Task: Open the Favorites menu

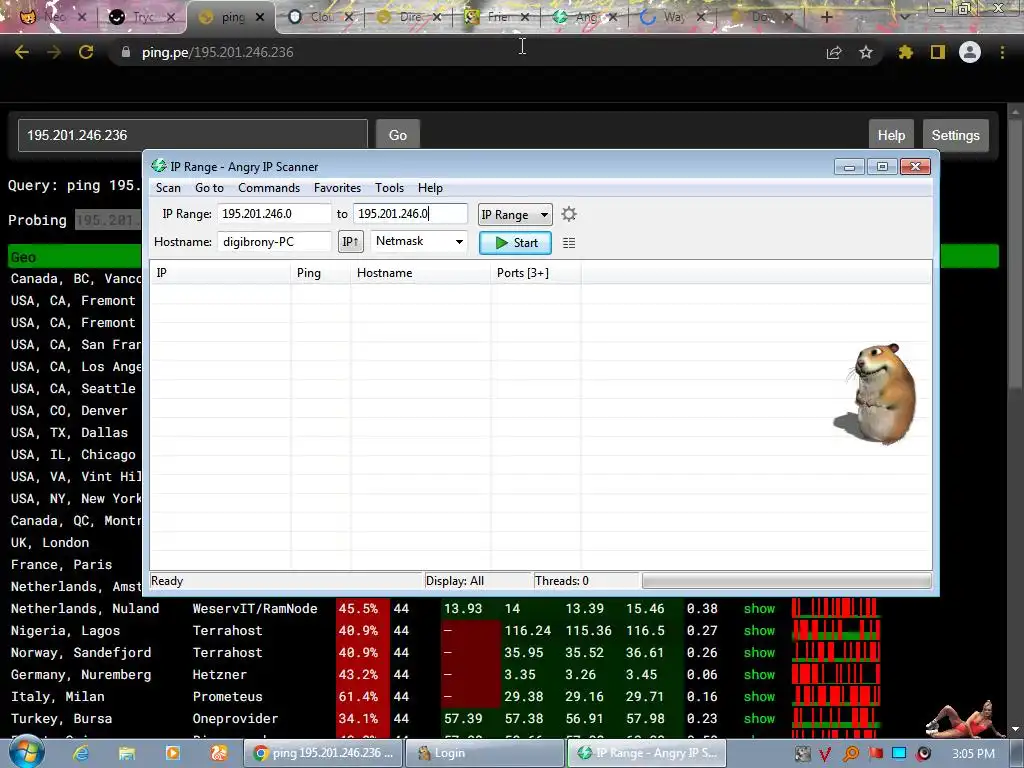Action: coord(337,188)
